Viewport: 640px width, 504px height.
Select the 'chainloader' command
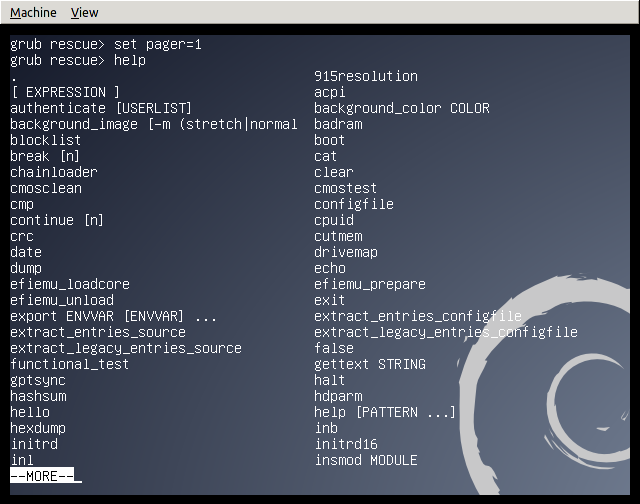tap(53, 172)
